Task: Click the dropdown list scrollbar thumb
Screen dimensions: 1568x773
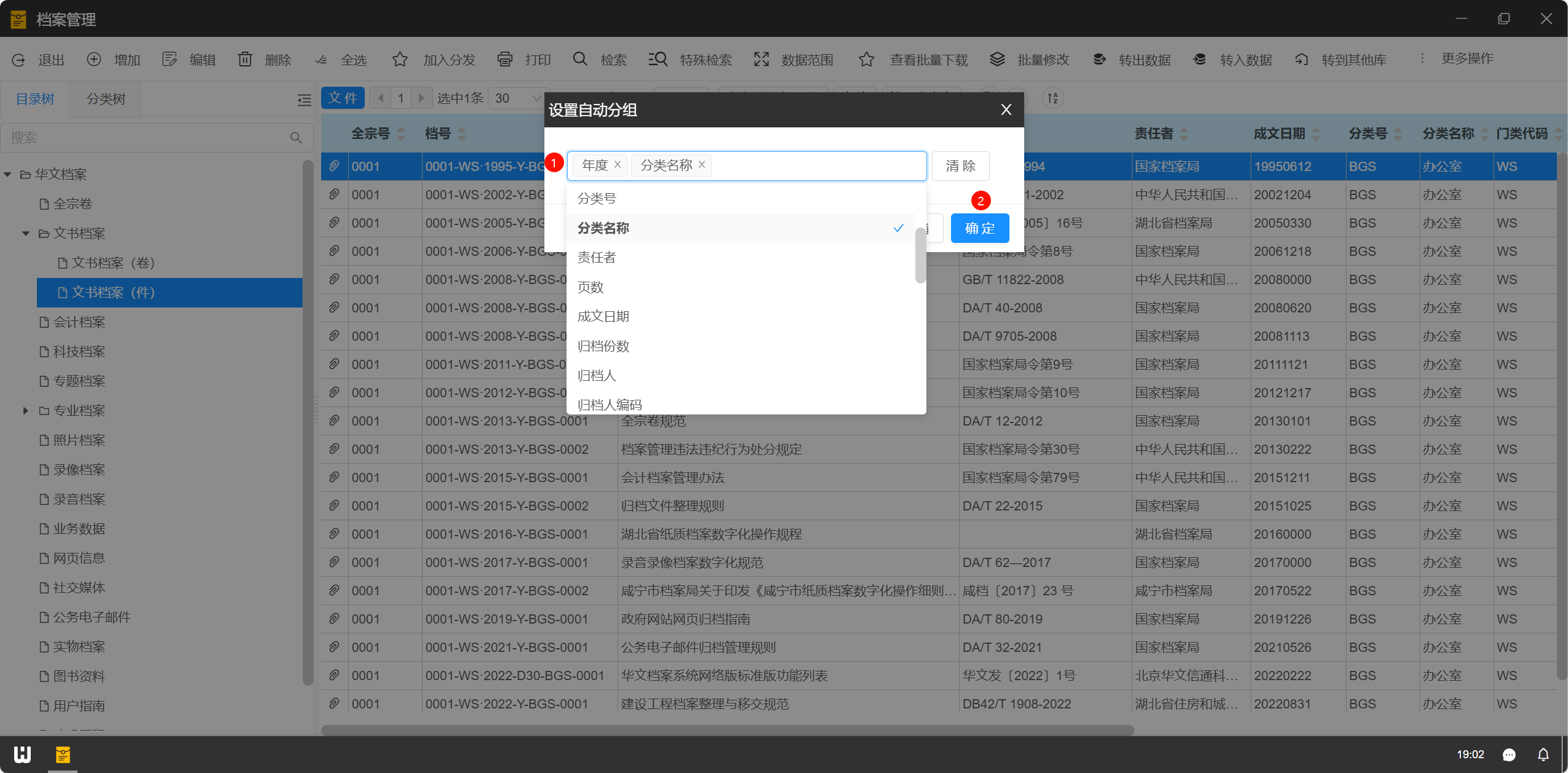Action: 920,255
